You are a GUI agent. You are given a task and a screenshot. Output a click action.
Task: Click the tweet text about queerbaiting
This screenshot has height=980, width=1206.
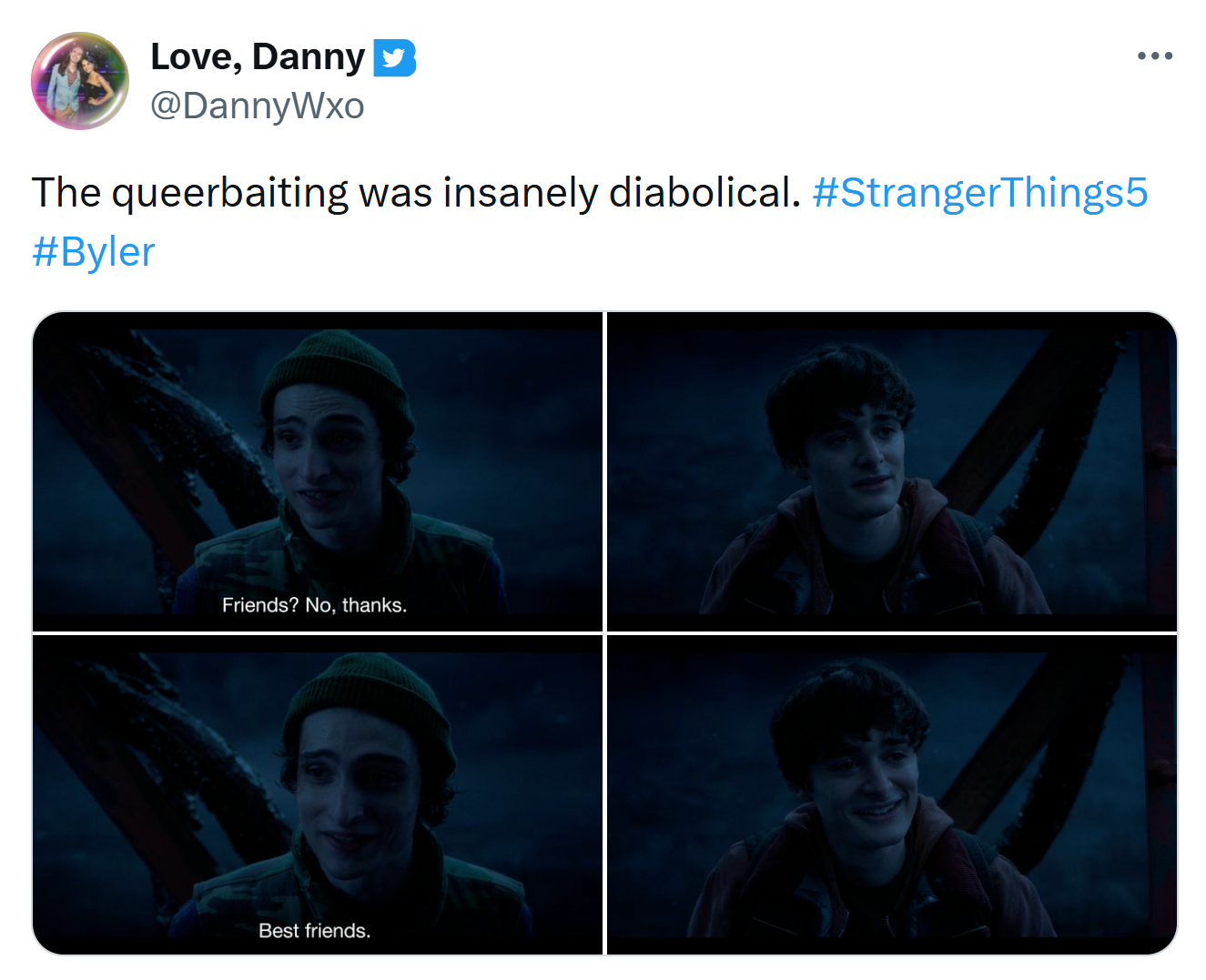416,193
